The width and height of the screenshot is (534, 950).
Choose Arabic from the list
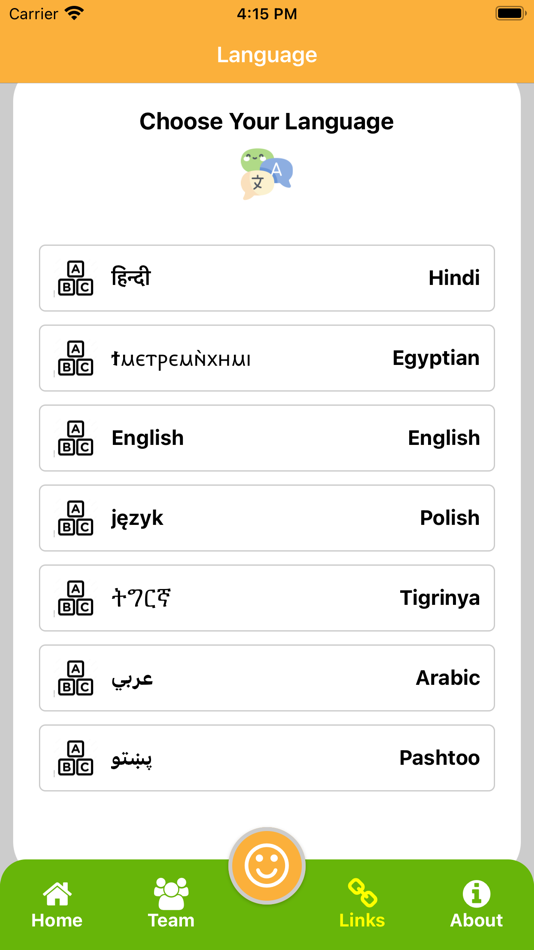(267, 678)
